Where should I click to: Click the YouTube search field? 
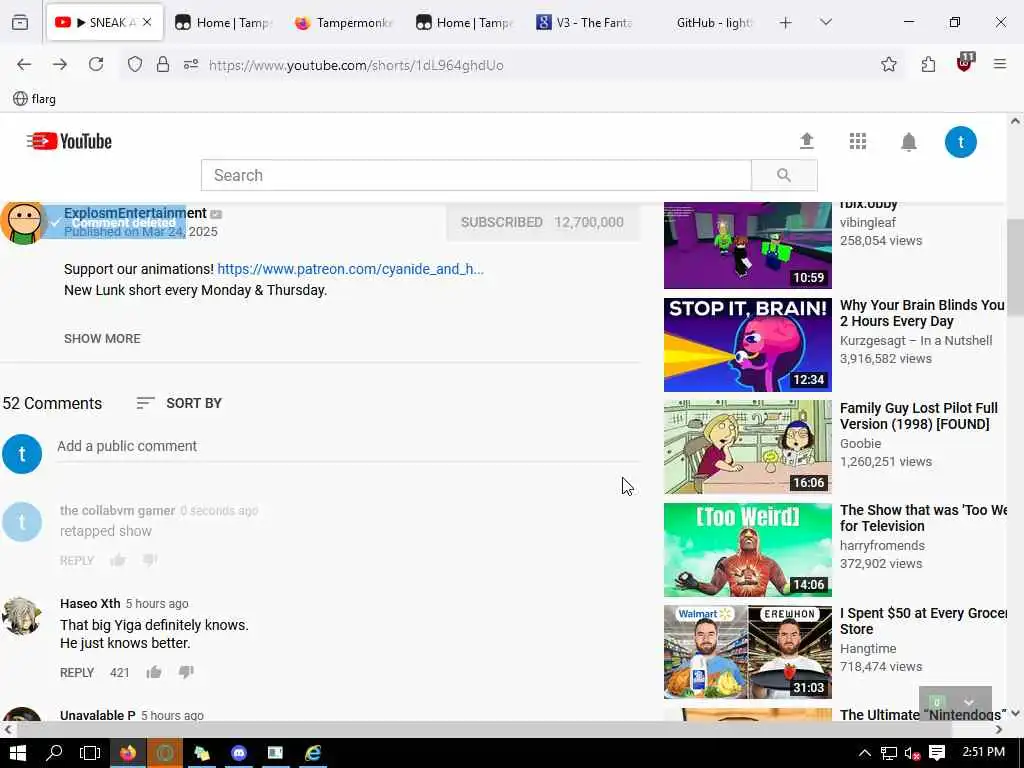476,175
